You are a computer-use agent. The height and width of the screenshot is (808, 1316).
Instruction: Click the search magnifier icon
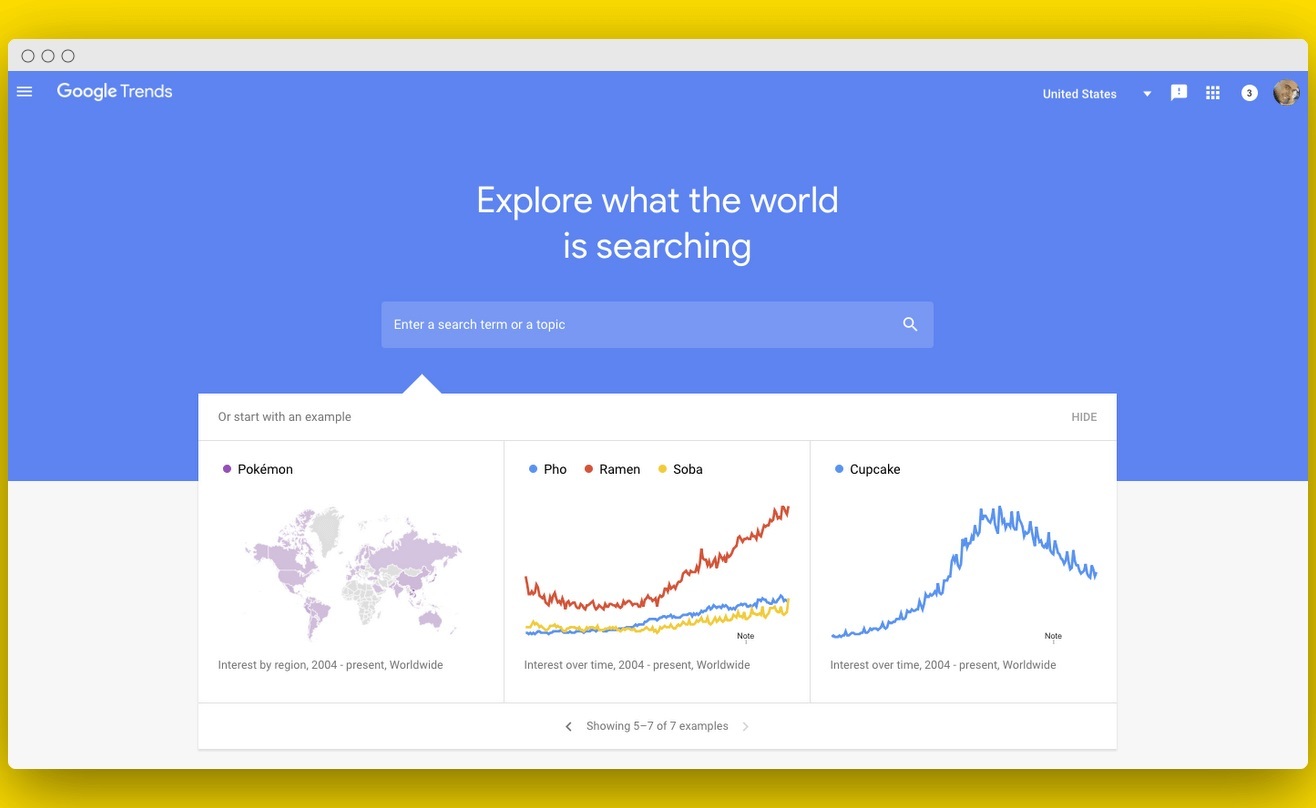910,324
